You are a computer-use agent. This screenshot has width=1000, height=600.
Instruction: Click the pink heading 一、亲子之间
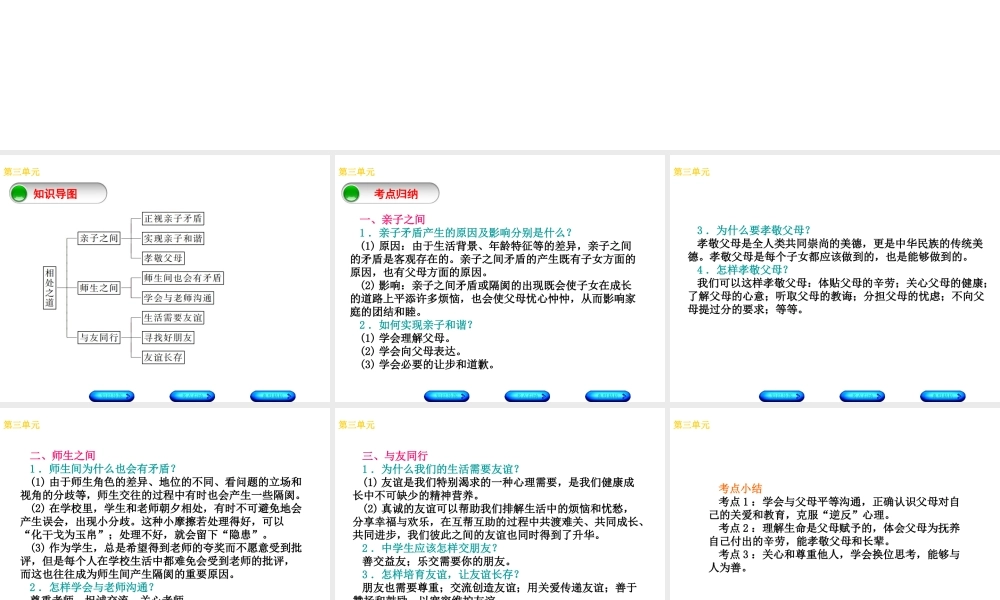pyautogui.click(x=392, y=219)
